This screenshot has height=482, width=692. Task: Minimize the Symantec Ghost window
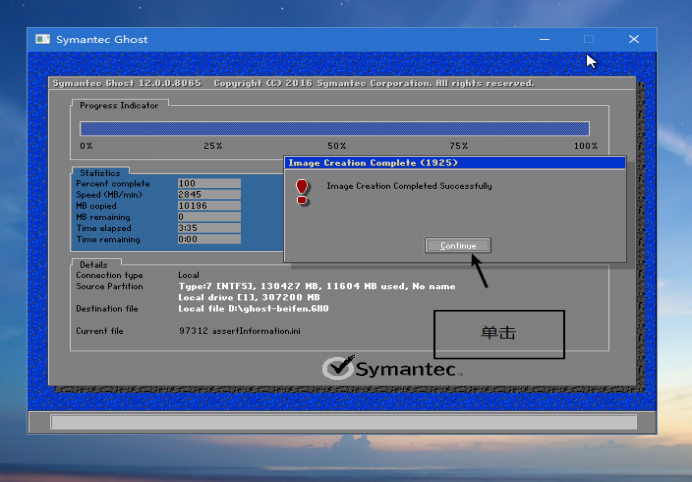pos(545,39)
